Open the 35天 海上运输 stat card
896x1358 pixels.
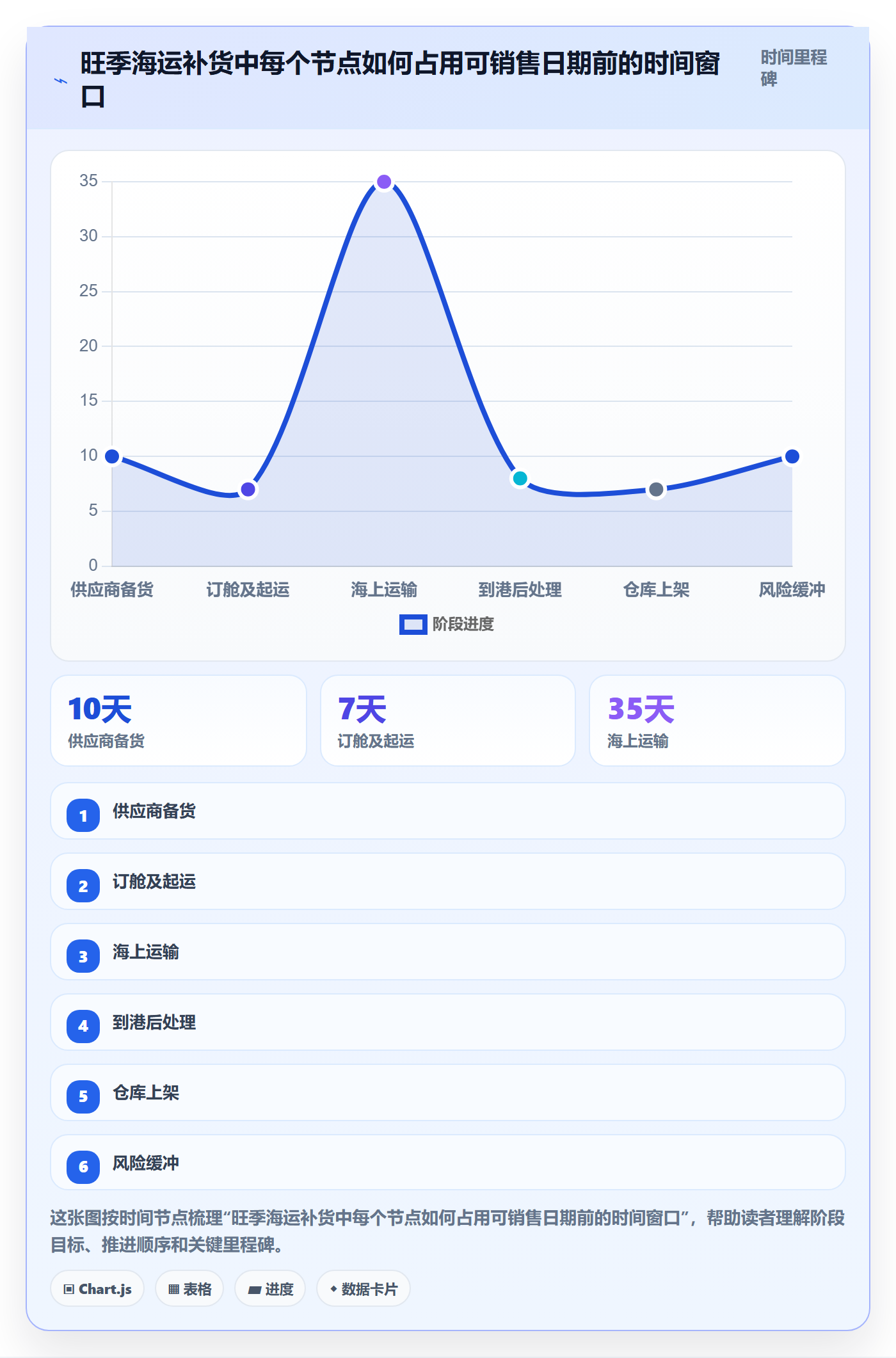tap(717, 721)
